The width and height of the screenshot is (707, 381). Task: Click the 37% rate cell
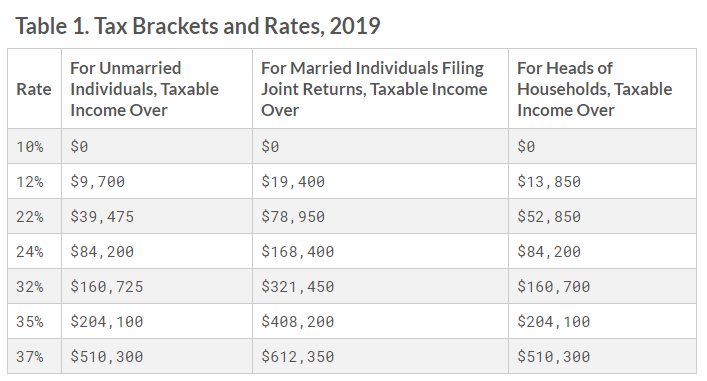(x=34, y=356)
